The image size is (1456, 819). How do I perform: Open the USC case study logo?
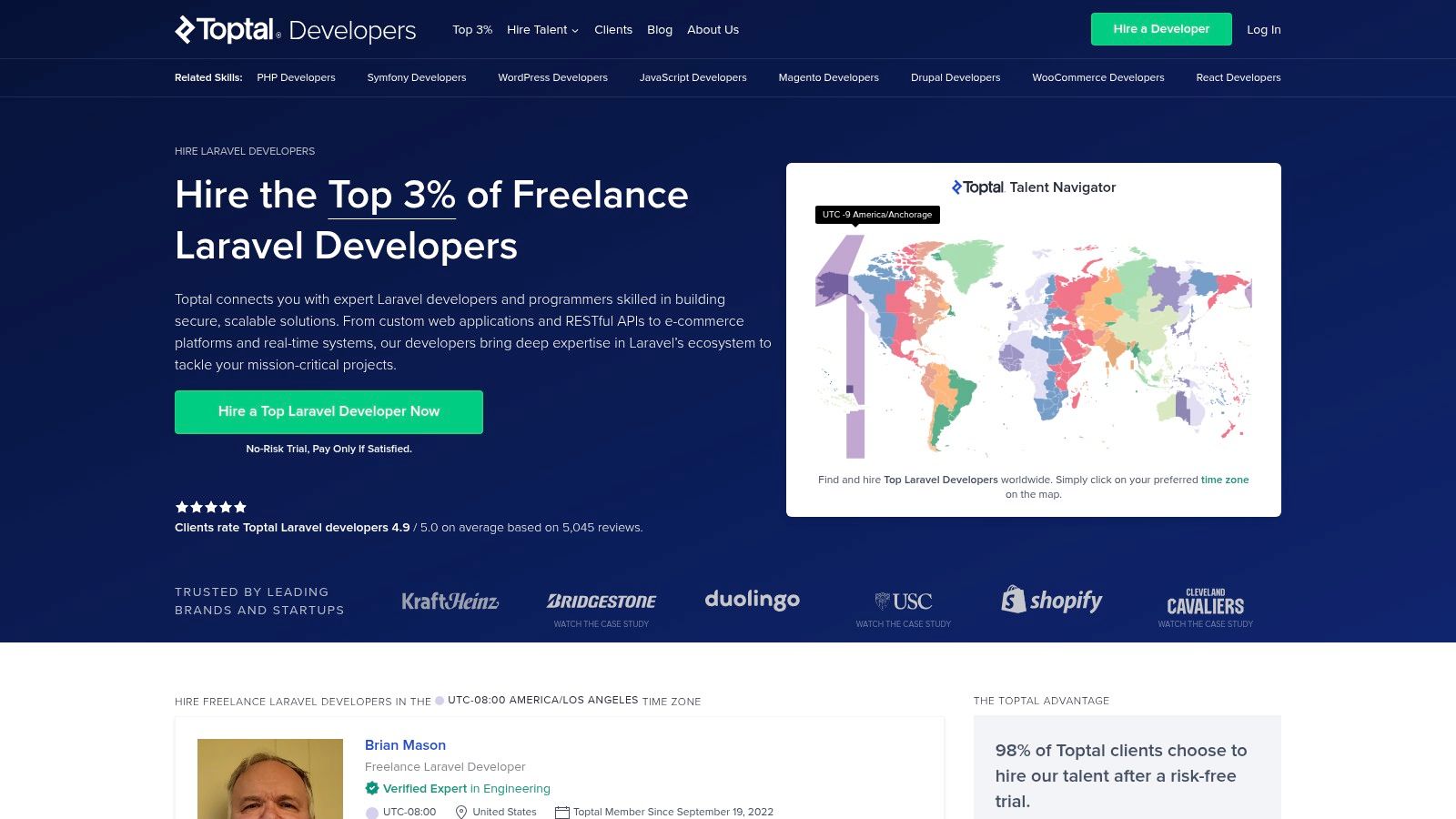pyautogui.click(x=904, y=601)
